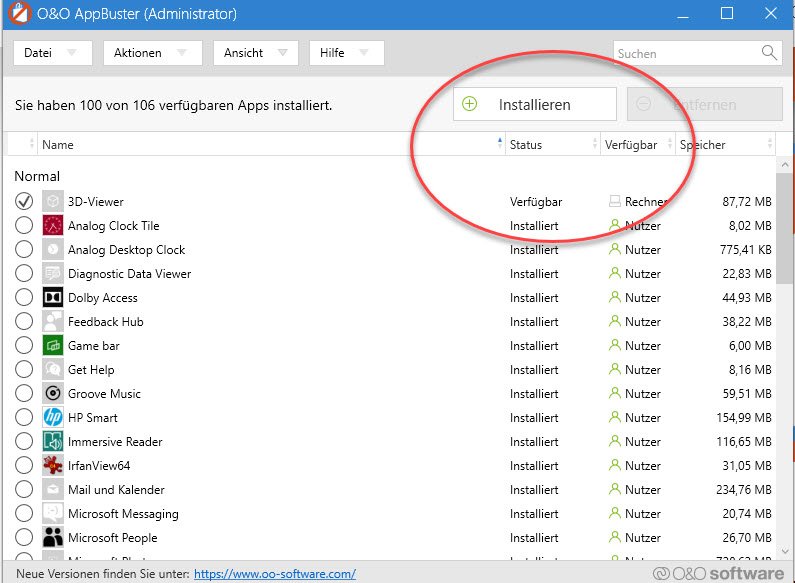
Task: Click the IrfanView64 app icon
Action: pyautogui.click(x=53, y=466)
